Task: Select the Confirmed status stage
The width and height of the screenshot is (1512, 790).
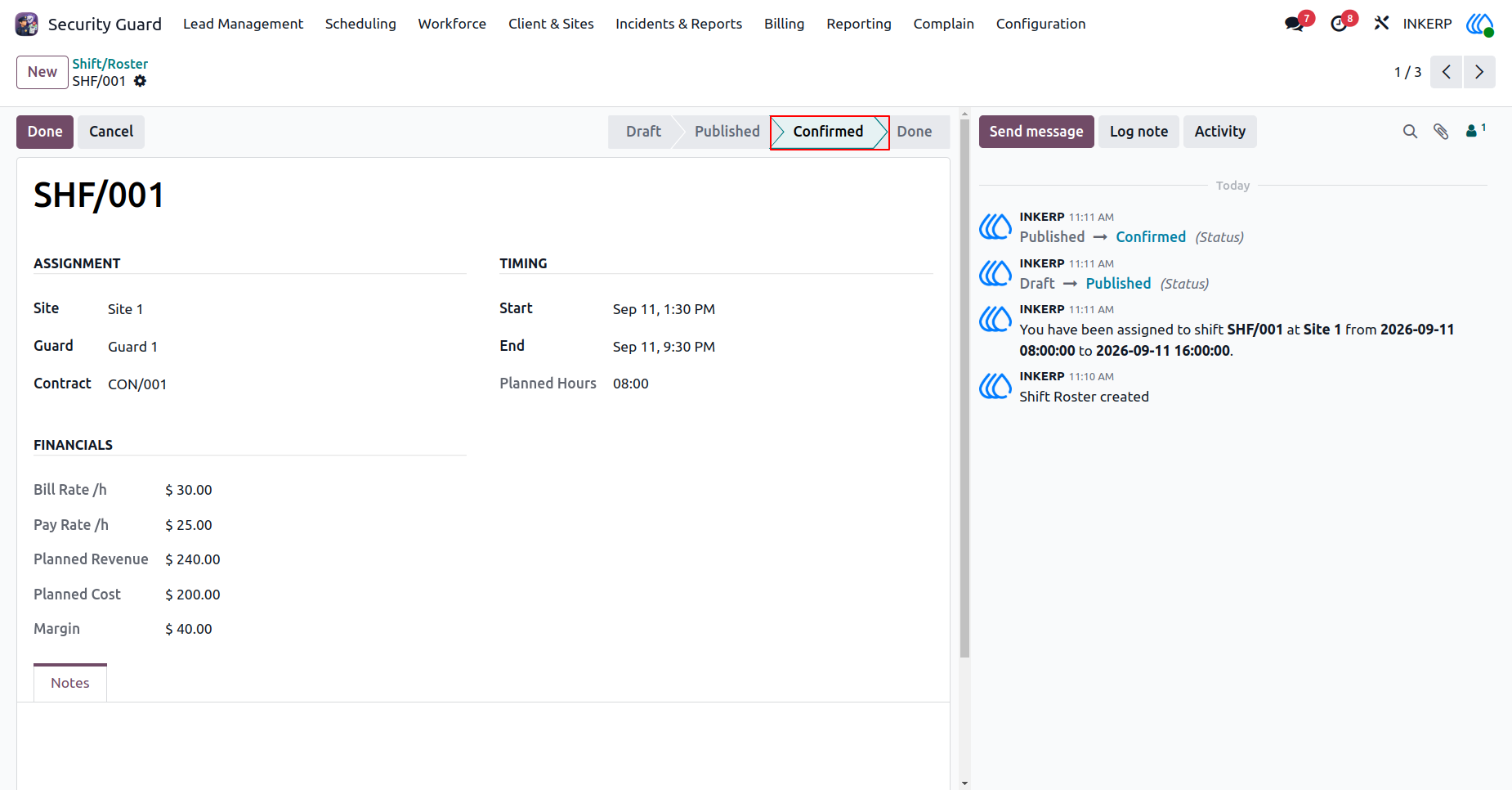Action: tap(828, 132)
